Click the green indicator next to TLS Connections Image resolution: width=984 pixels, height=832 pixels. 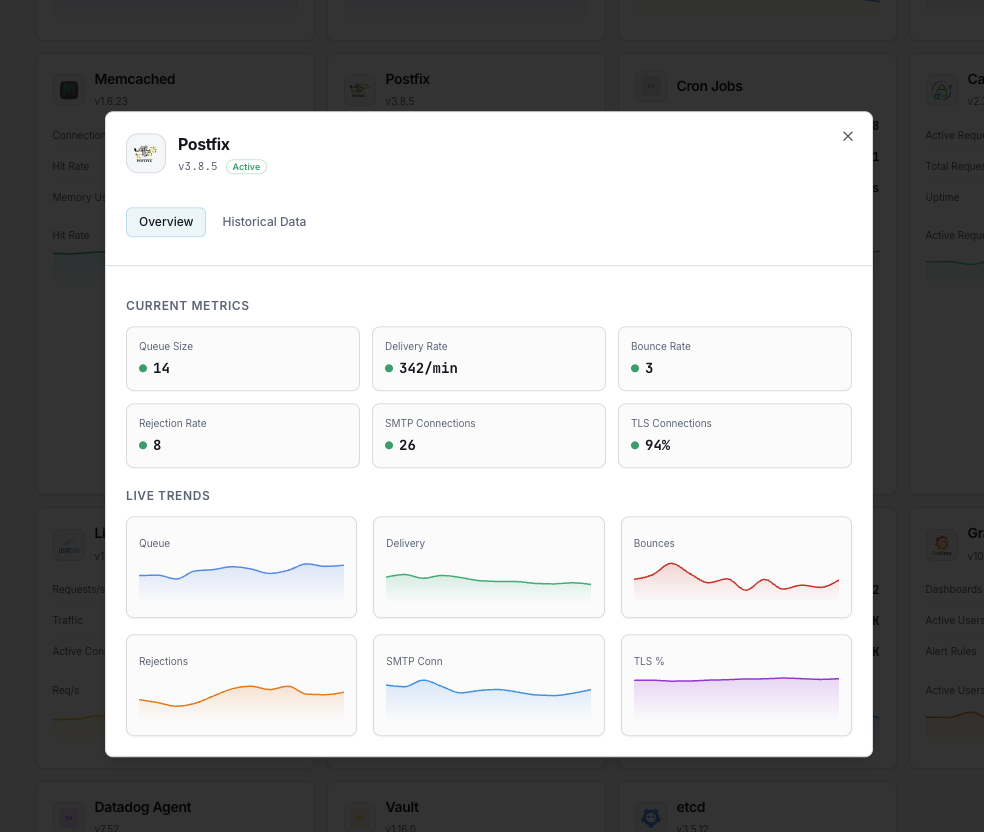[634, 445]
